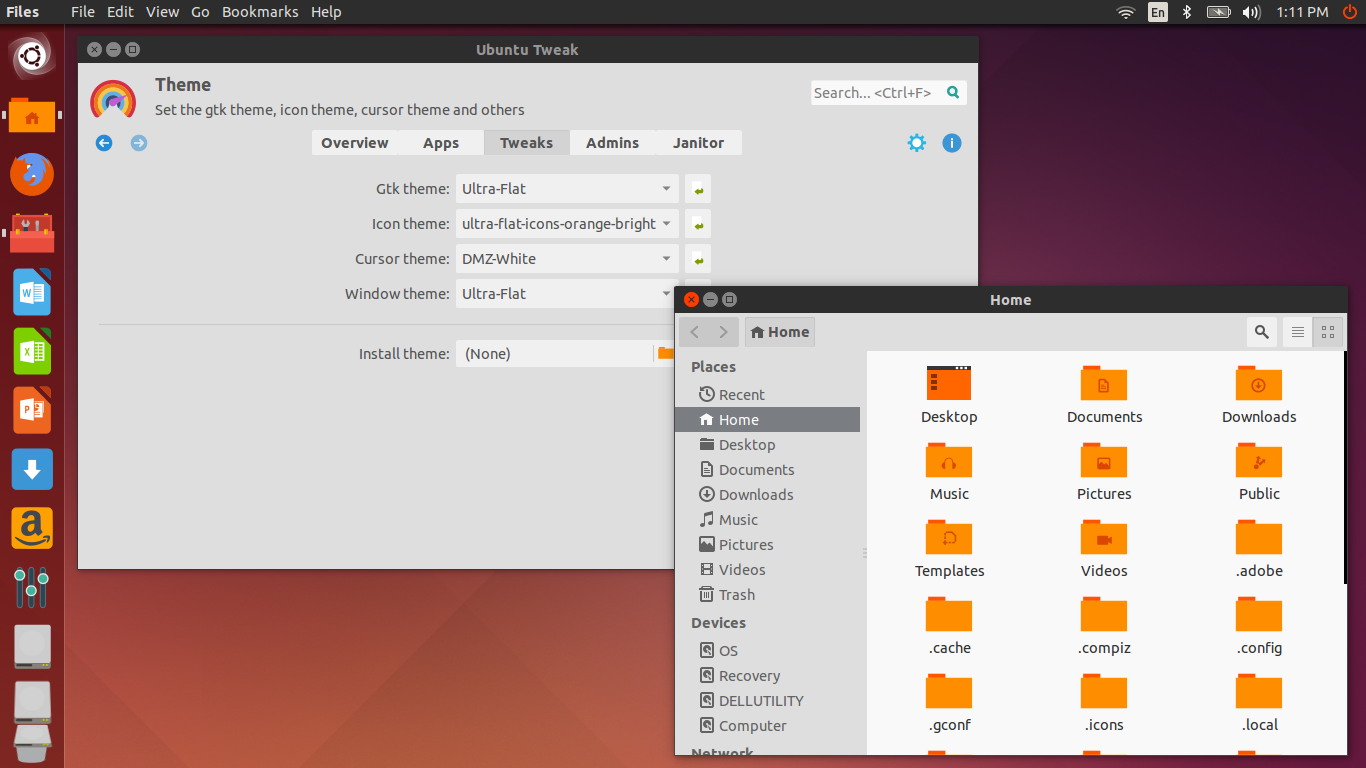Open the Window theme dropdown
The width and height of the screenshot is (1366, 768).
tap(565, 294)
